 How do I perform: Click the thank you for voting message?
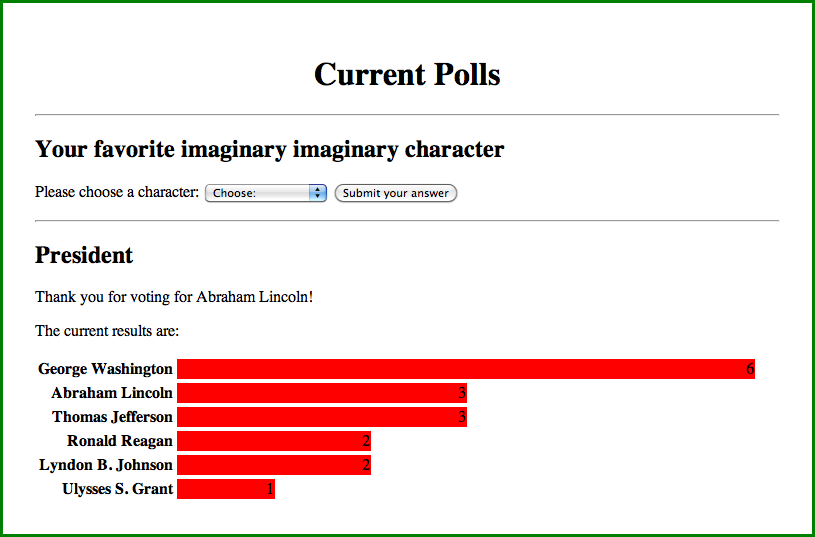tap(174, 297)
